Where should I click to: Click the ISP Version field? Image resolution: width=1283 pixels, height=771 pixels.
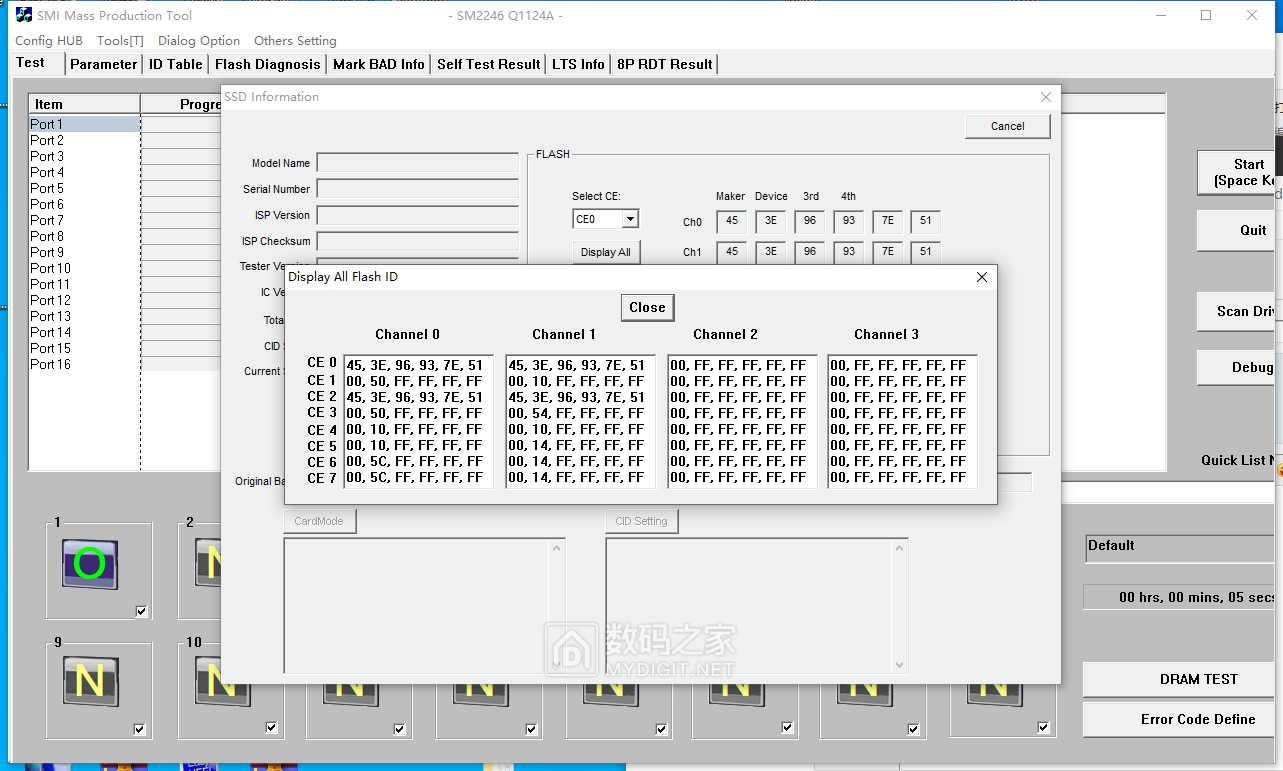[417, 215]
